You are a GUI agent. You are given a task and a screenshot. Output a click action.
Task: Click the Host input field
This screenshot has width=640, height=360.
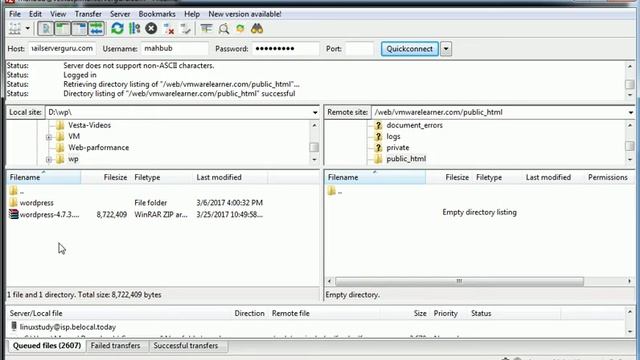[62, 49]
